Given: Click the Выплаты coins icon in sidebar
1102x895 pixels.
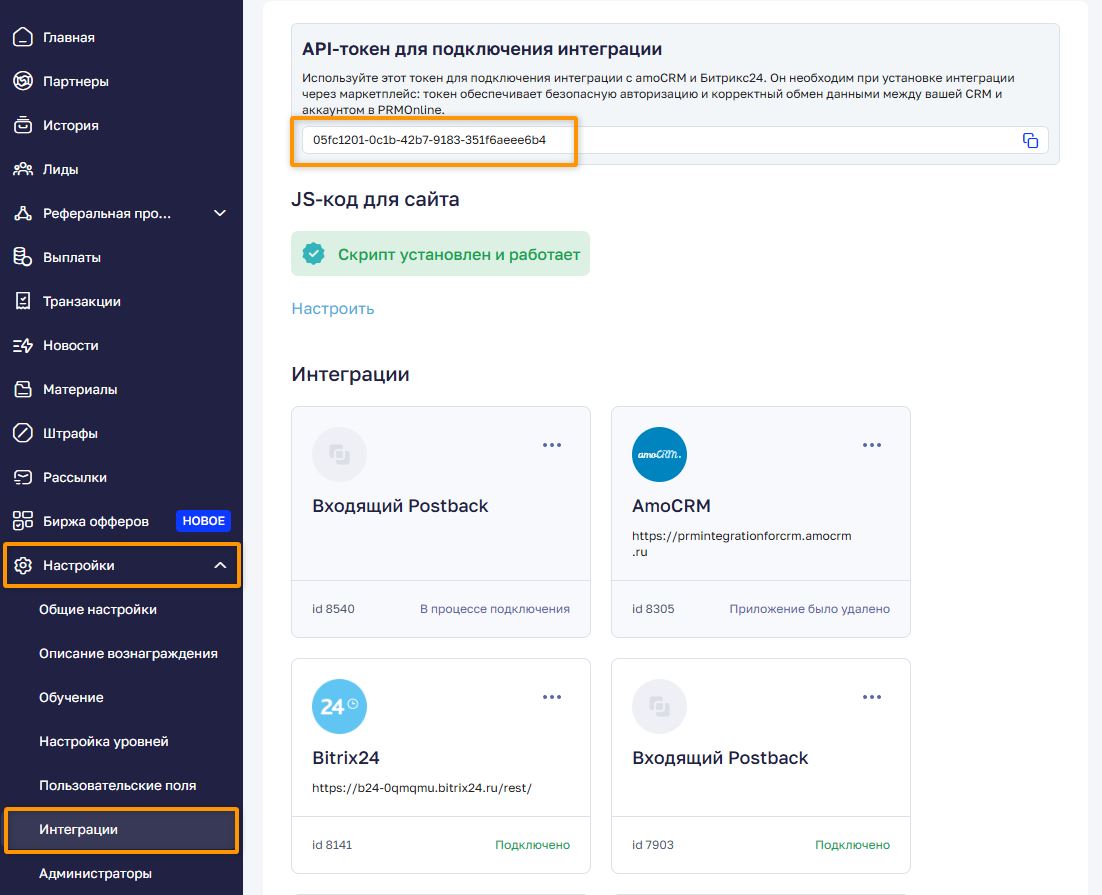Looking at the screenshot, I should (x=22, y=258).
